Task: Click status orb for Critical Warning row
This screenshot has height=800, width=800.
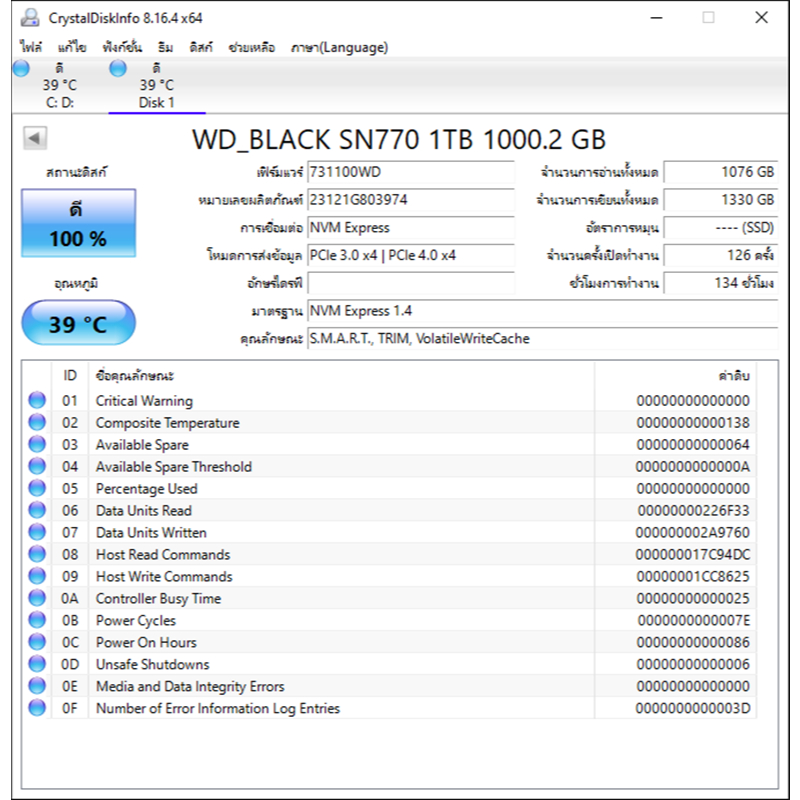Action: pos(37,401)
